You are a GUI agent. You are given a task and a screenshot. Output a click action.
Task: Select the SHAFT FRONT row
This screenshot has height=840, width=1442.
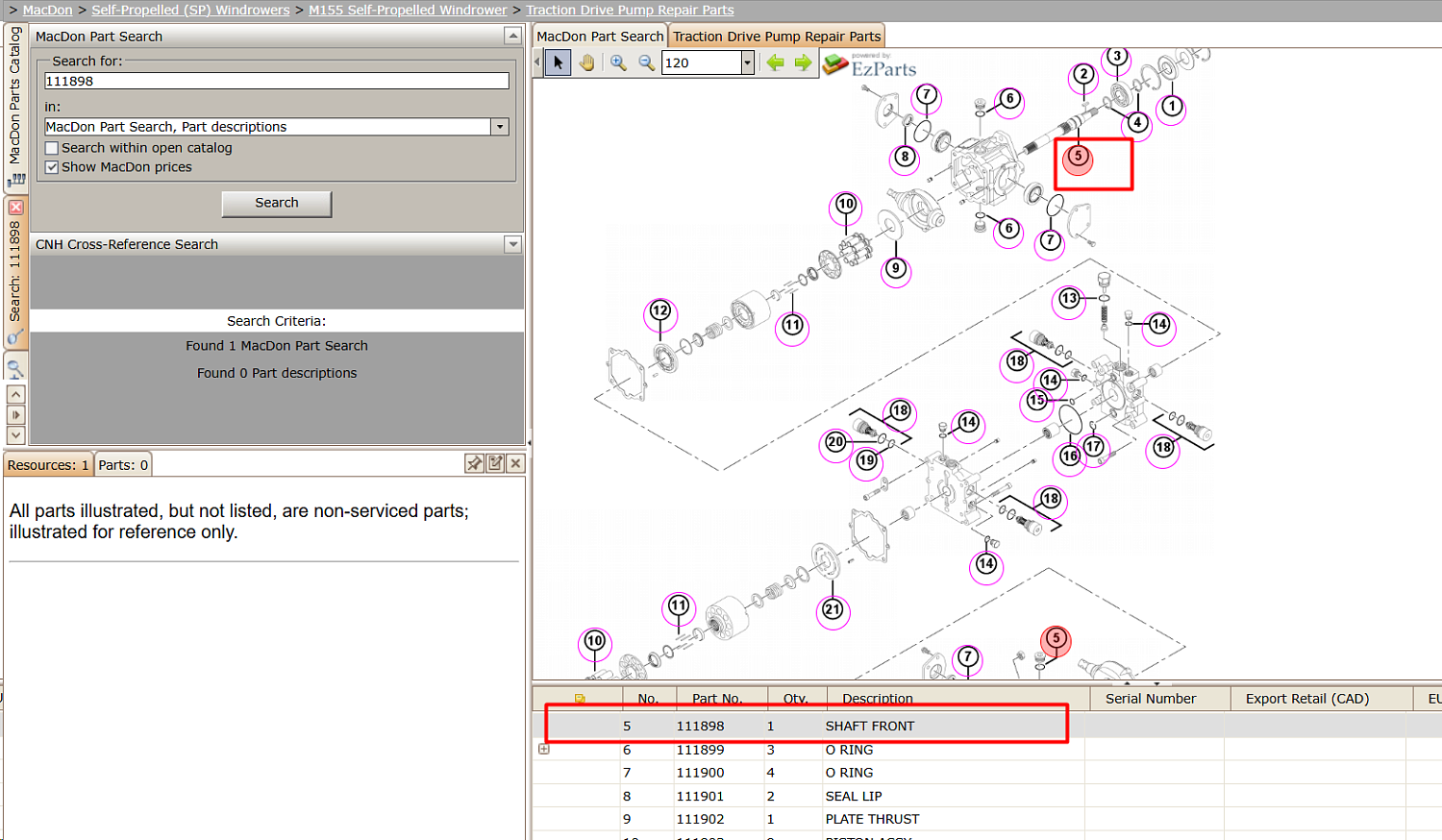click(987, 726)
